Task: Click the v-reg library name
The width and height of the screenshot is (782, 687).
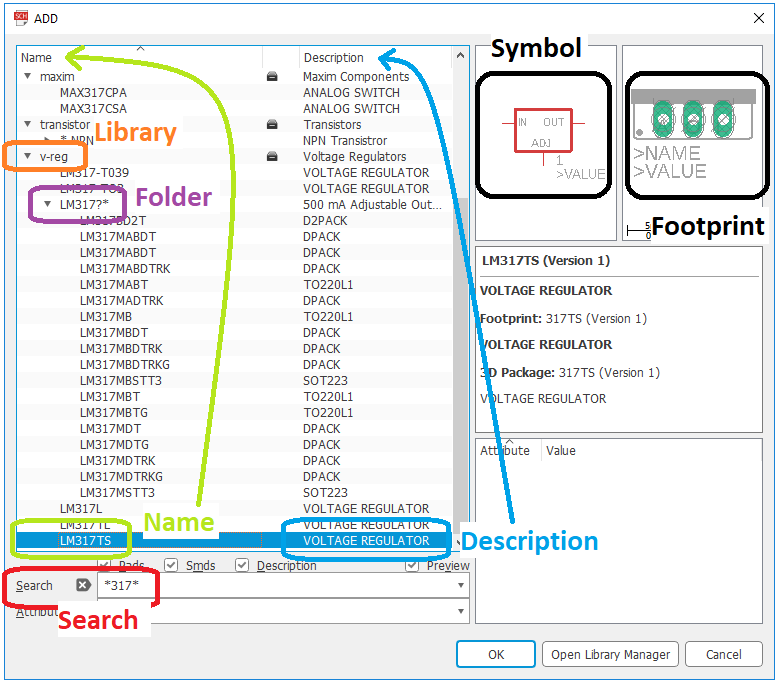Action: (x=53, y=157)
